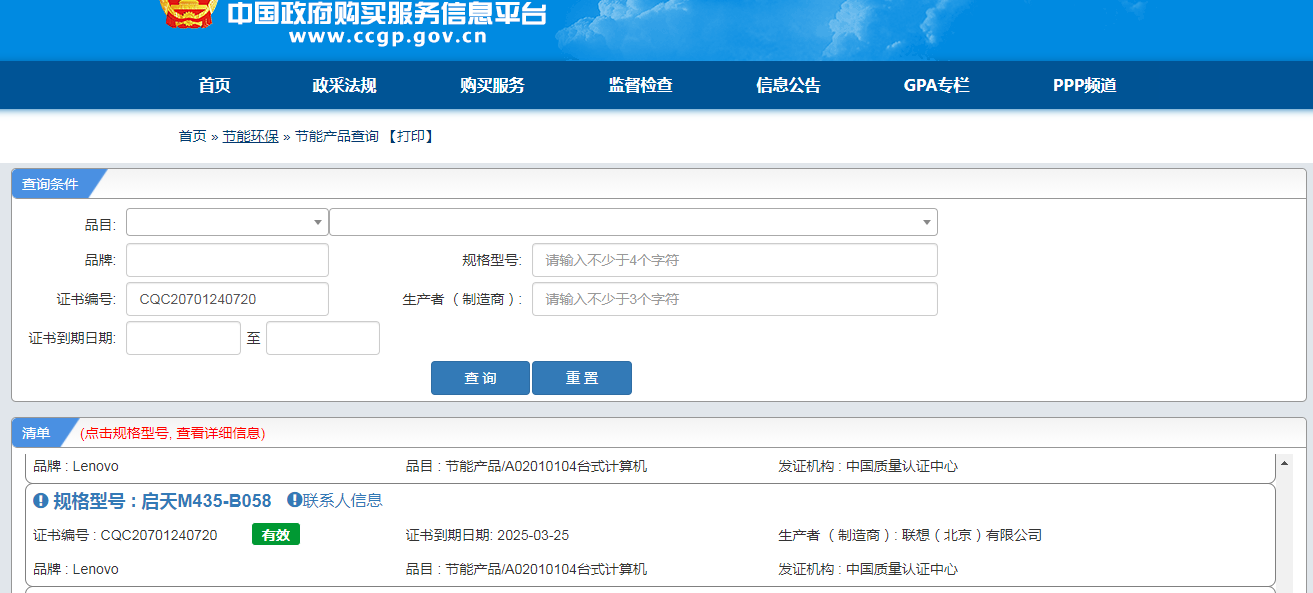1313x593 pixels.
Task: Click 联想（北京）有限公司 manufacturer text
Action: click(972, 535)
